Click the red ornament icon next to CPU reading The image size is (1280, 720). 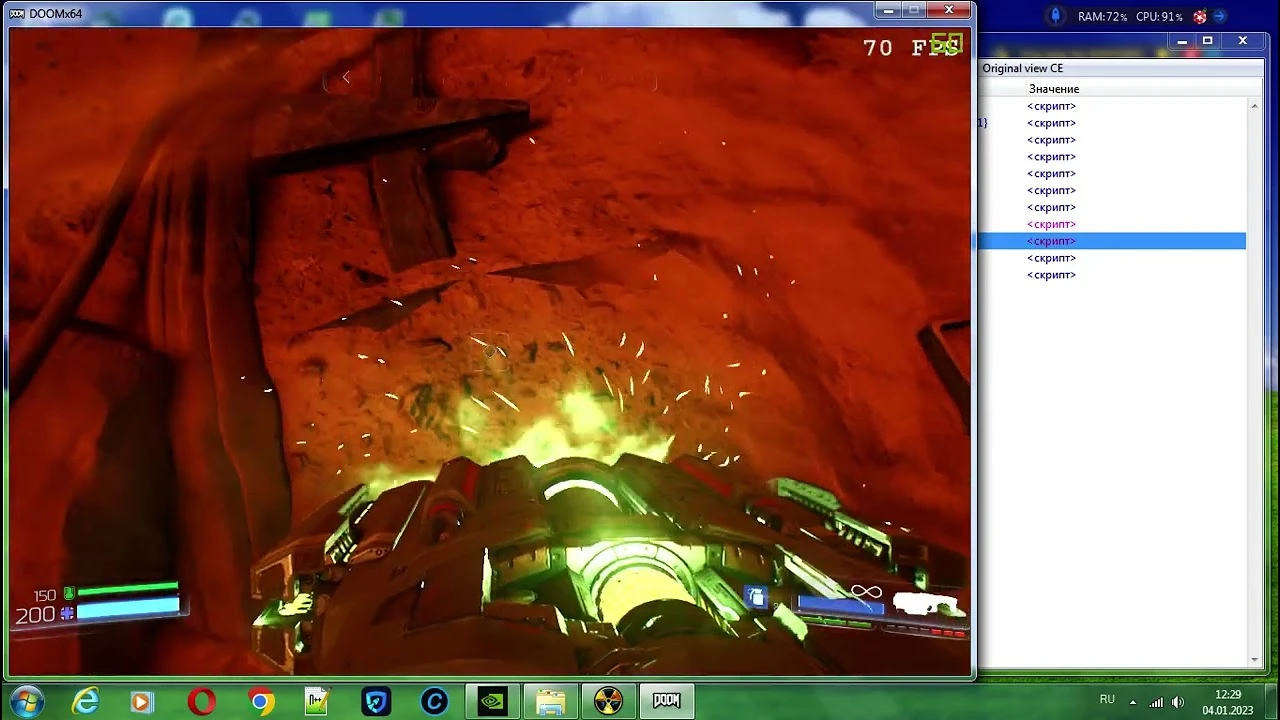tap(1199, 16)
